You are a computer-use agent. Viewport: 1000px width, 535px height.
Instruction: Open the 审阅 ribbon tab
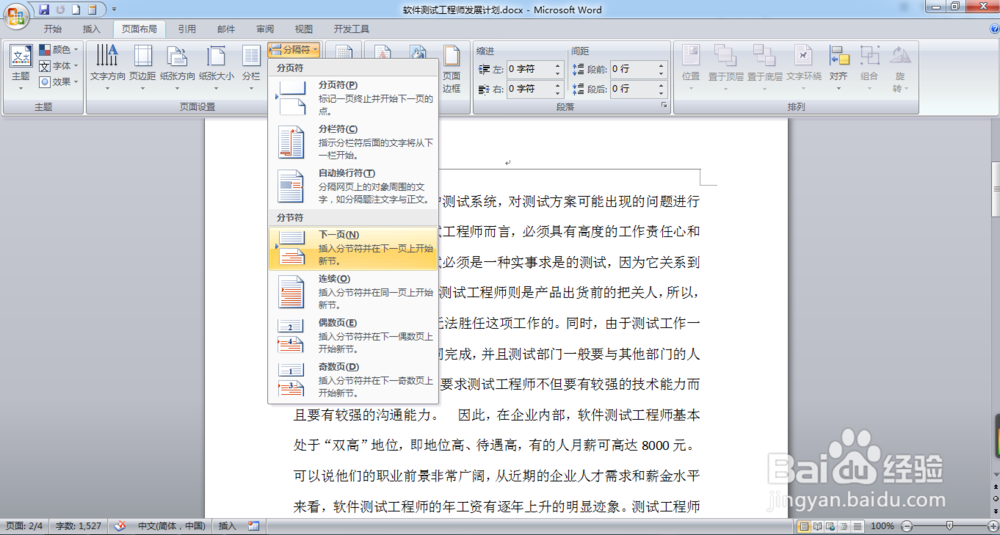point(265,29)
